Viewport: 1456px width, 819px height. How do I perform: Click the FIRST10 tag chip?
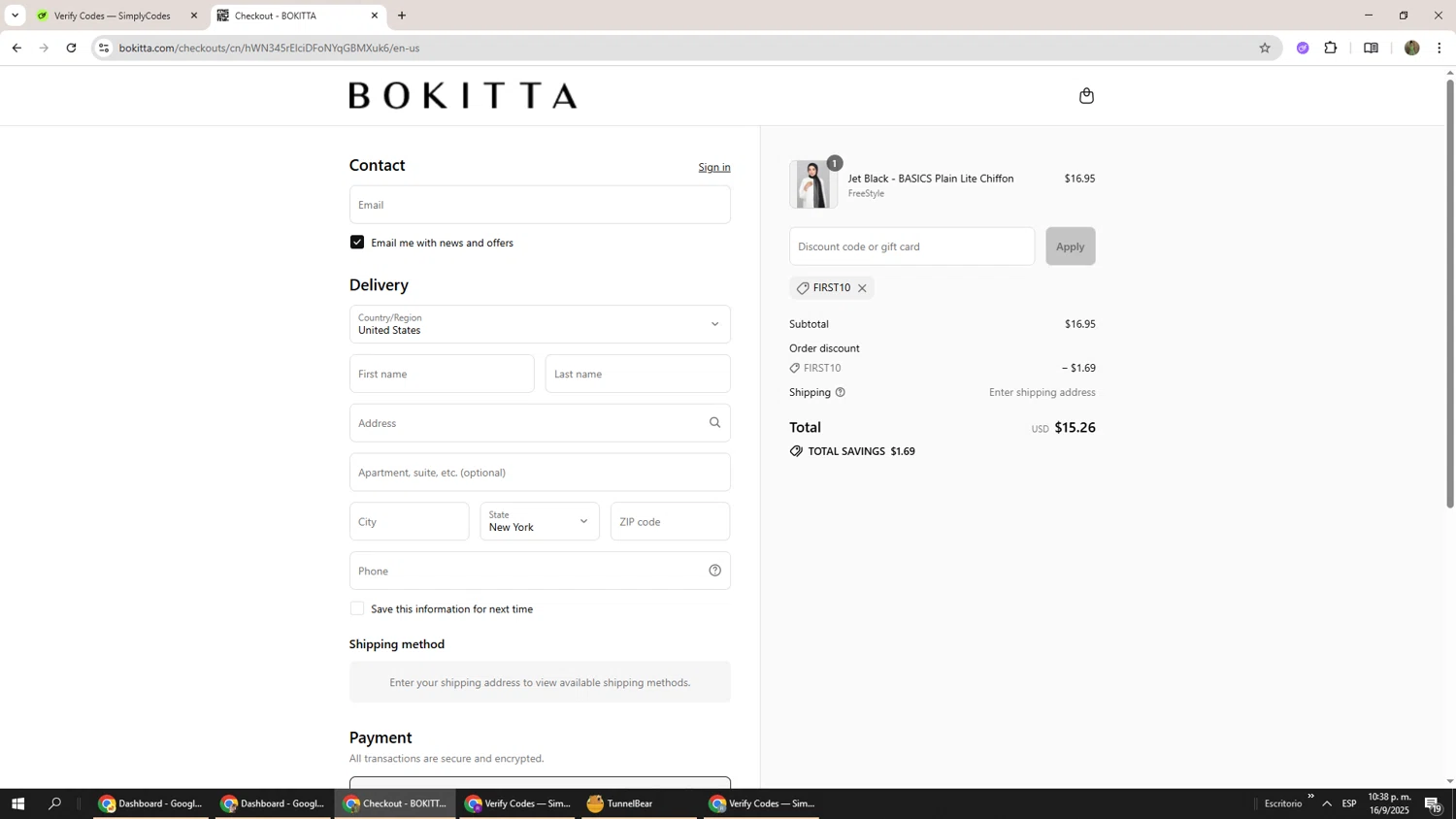coord(831,288)
